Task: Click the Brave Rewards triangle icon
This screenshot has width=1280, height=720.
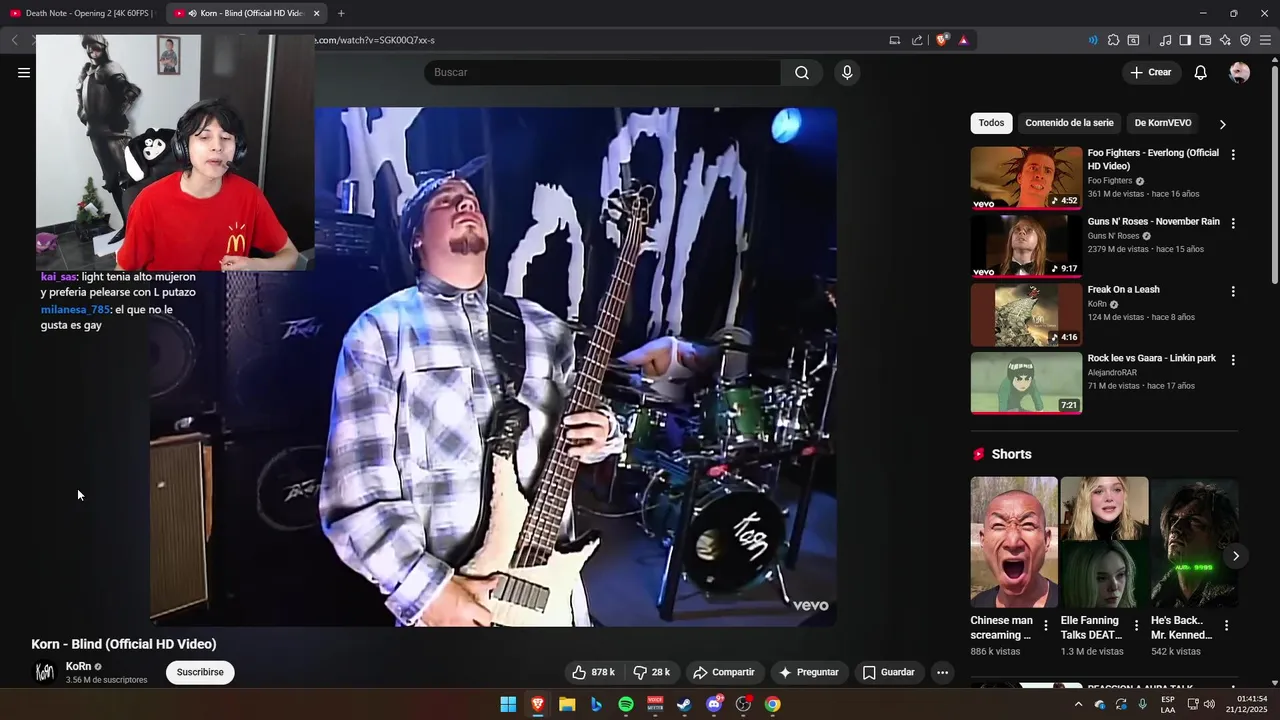Action: (x=963, y=40)
